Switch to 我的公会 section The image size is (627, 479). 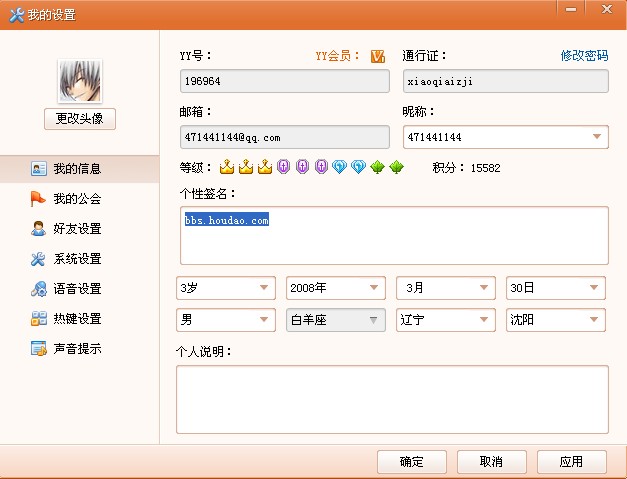pyautogui.click(x=80, y=199)
